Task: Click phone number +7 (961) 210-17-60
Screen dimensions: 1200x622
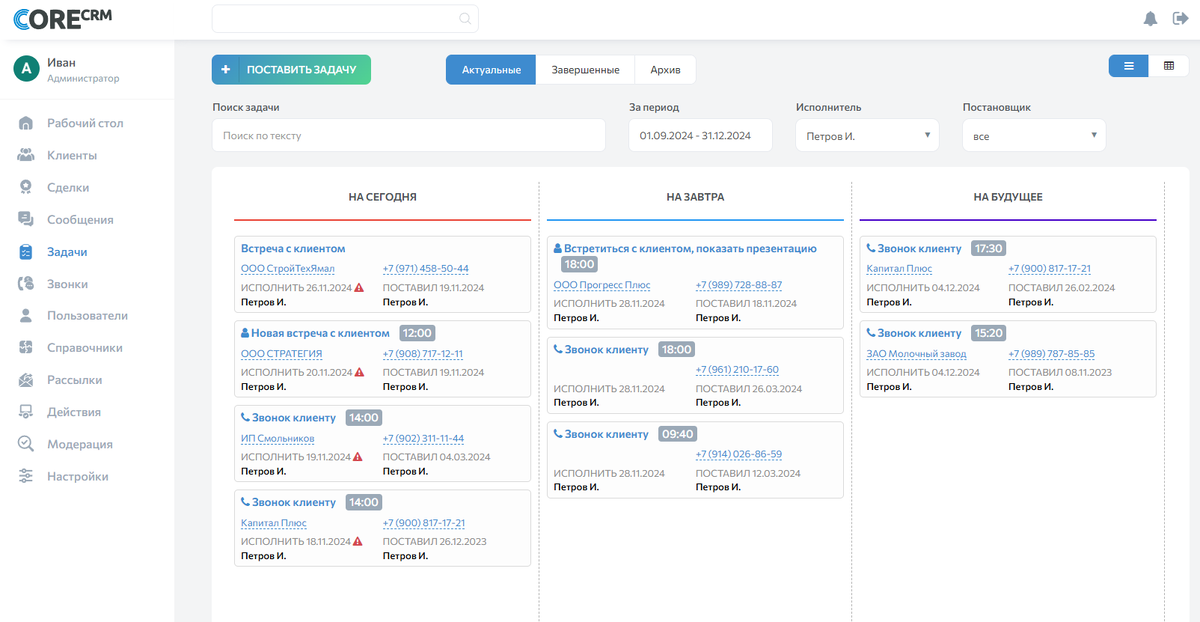Action: tap(737, 370)
